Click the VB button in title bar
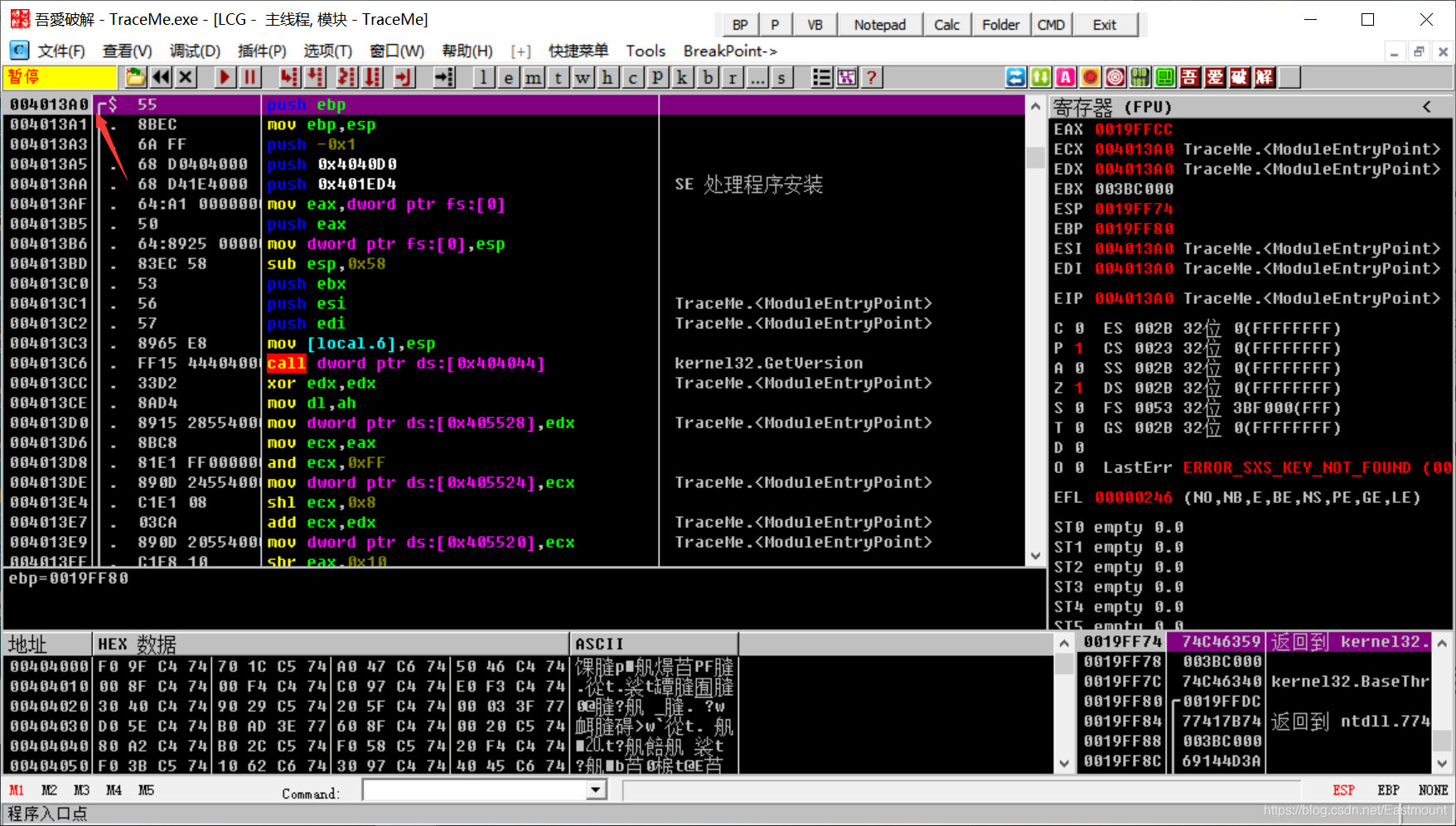Viewport: 1456px width, 826px height. point(815,25)
